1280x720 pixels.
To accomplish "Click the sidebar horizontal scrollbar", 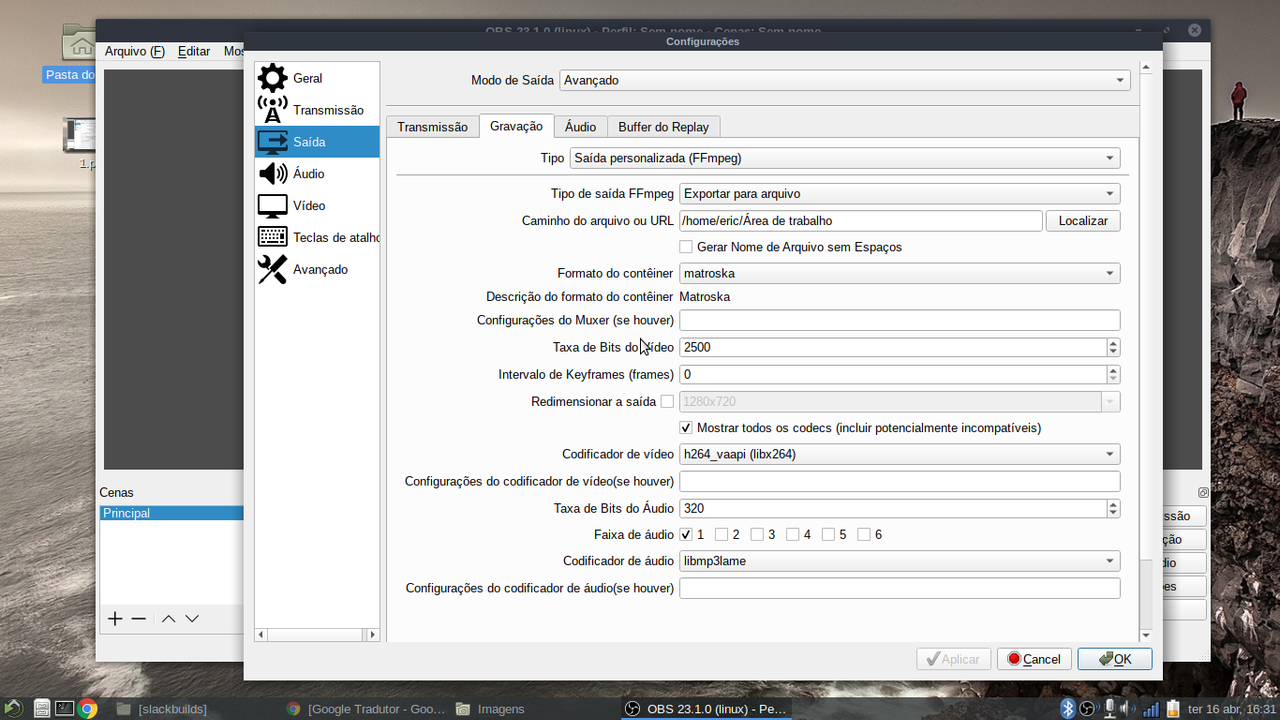I will point(317,634).
